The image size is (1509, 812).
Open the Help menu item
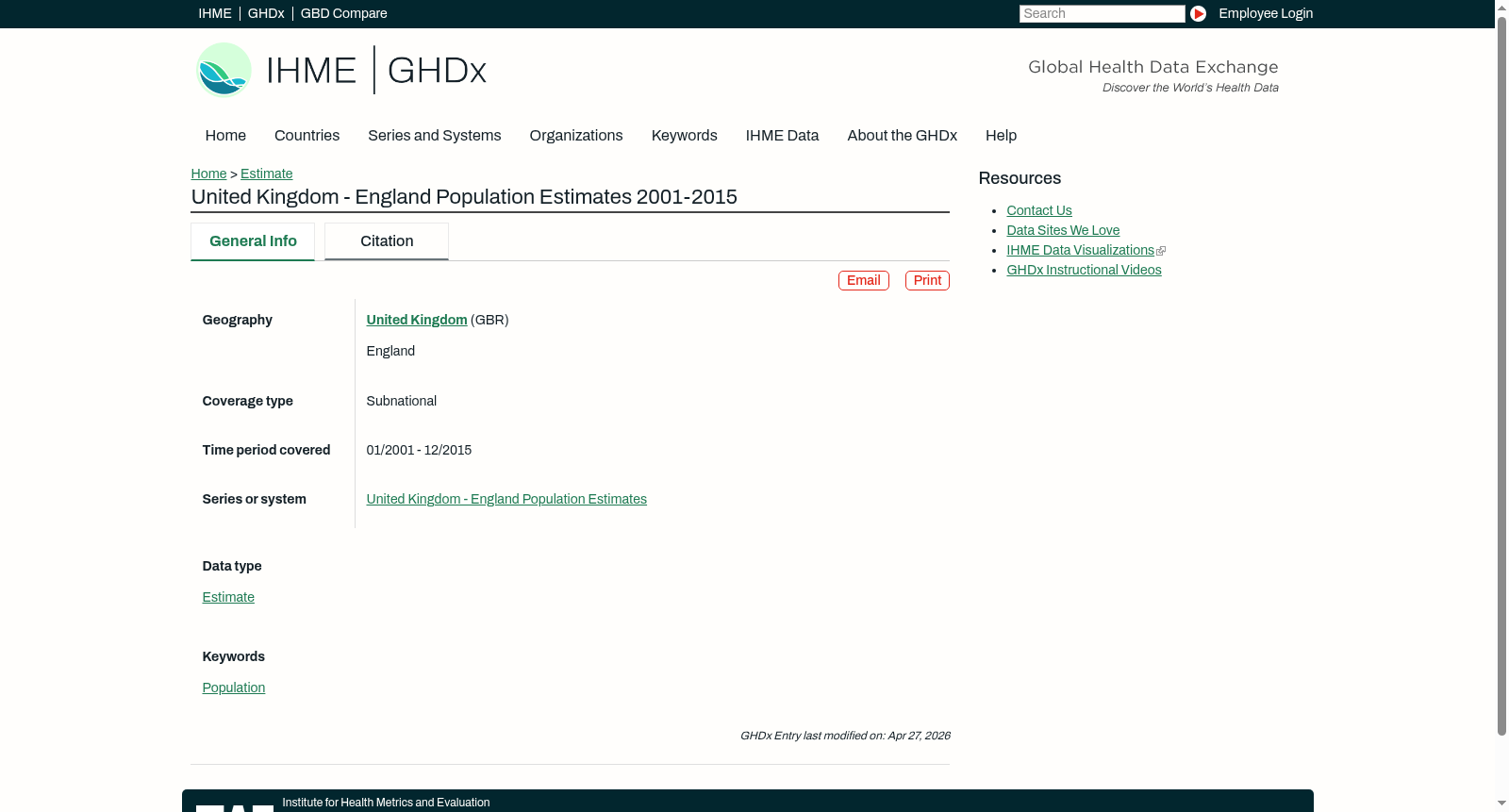coord(1001,136)
